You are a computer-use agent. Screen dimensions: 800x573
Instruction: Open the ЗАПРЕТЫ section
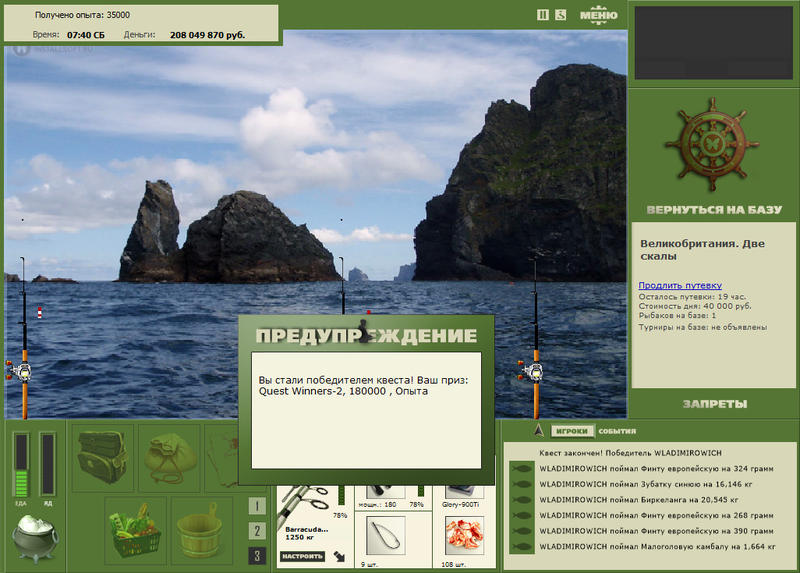click(715, 404)
